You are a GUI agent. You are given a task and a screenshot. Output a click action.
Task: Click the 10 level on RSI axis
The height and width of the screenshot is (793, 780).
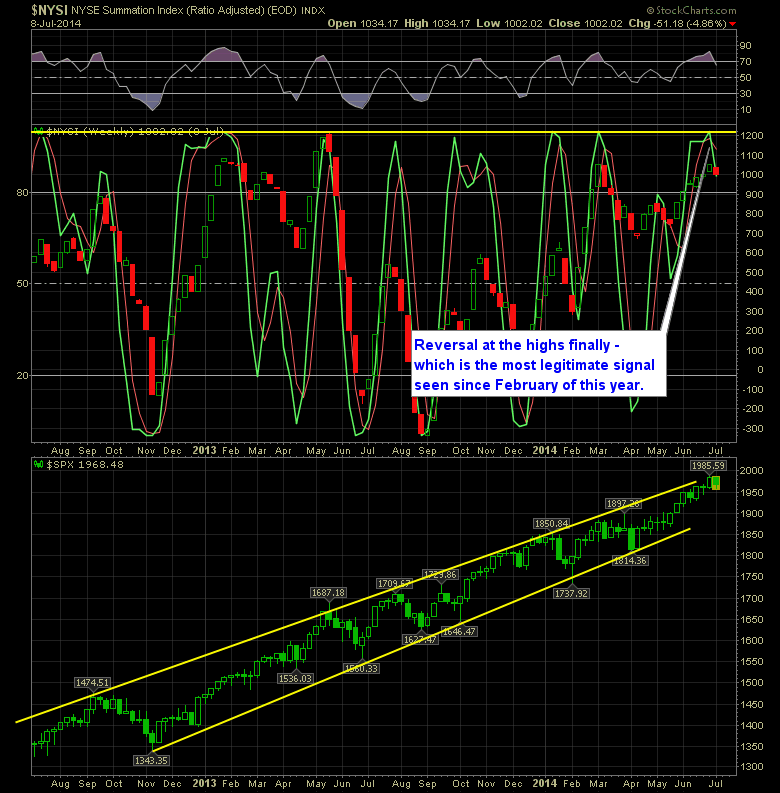click(746, 110)
